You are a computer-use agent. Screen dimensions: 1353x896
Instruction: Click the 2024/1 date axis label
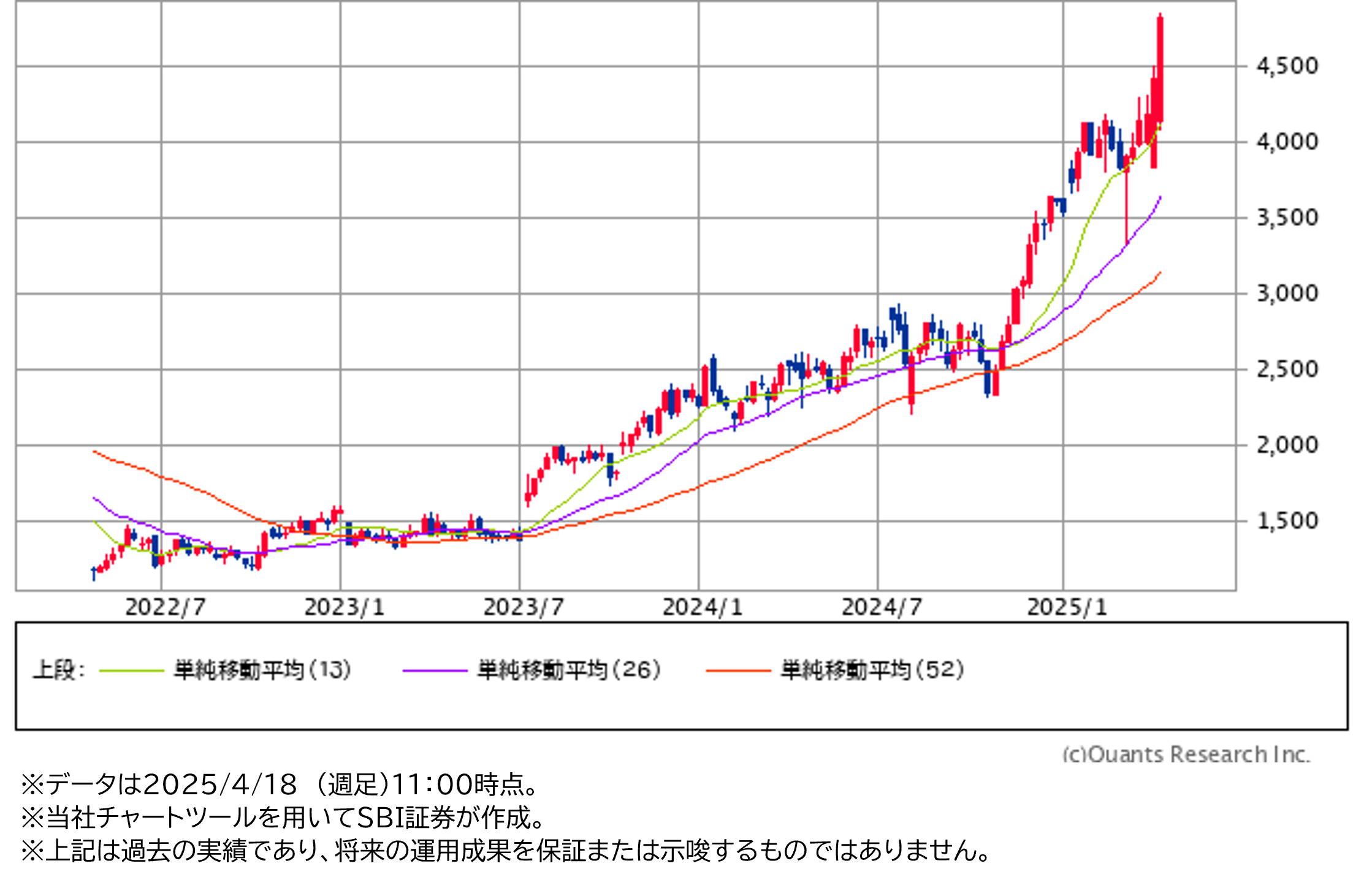pos(702,607)
